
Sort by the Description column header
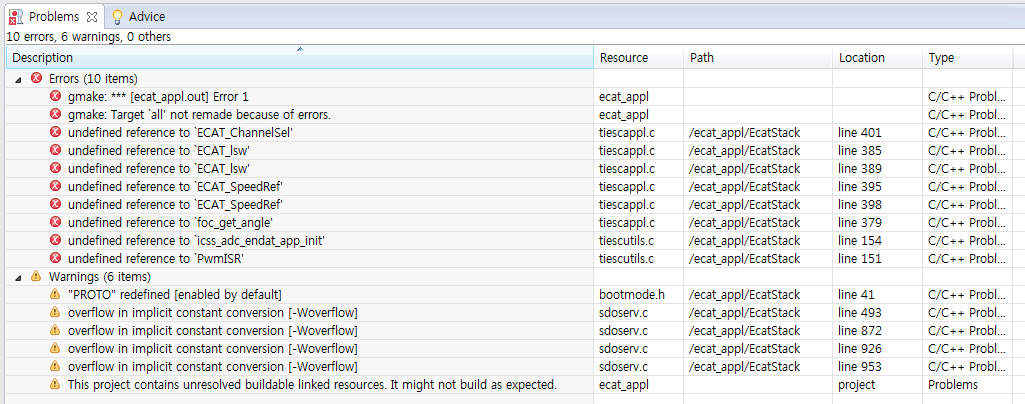pyautogui.click(x=300, y=58)
